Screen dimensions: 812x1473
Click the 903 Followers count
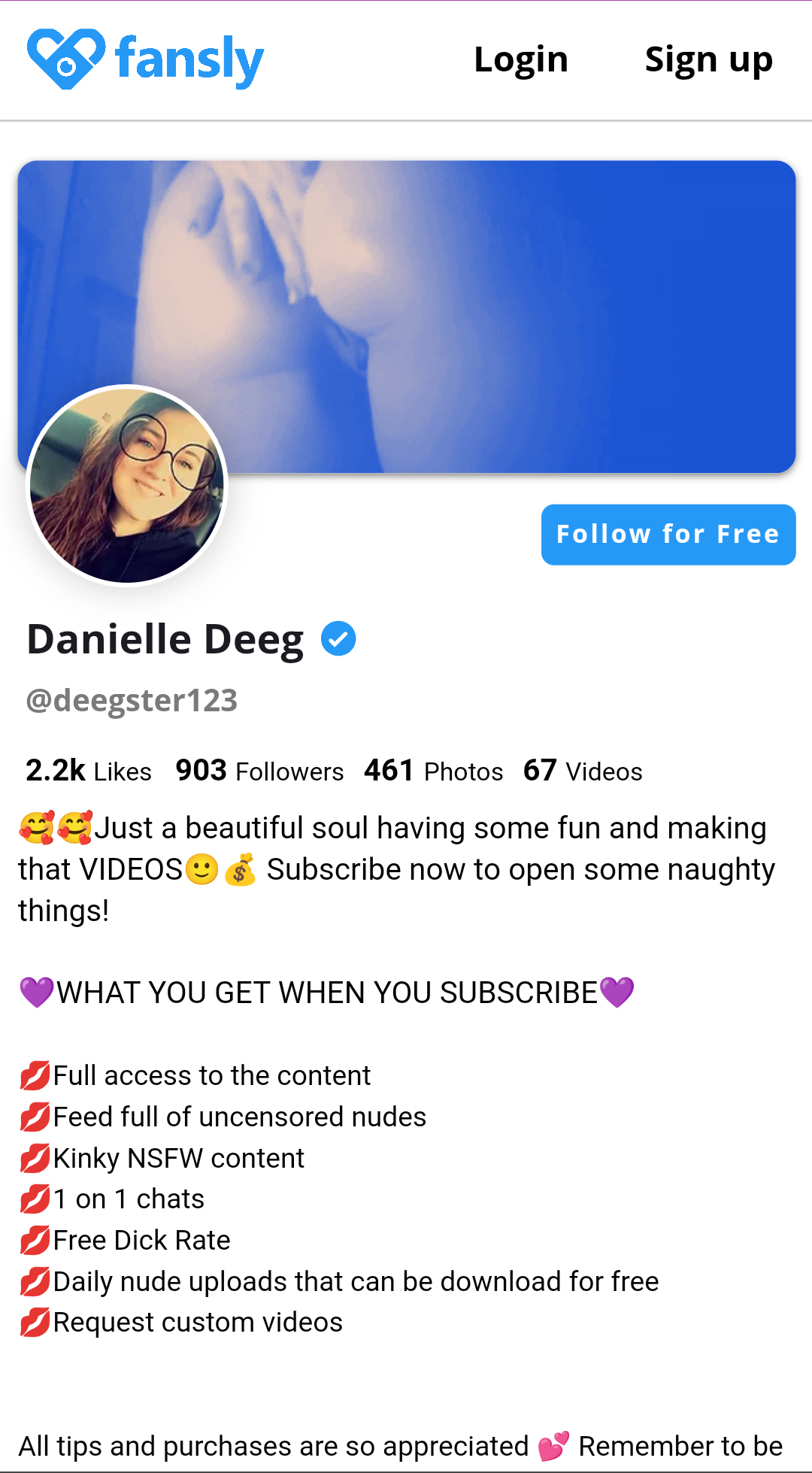point(259,771)
